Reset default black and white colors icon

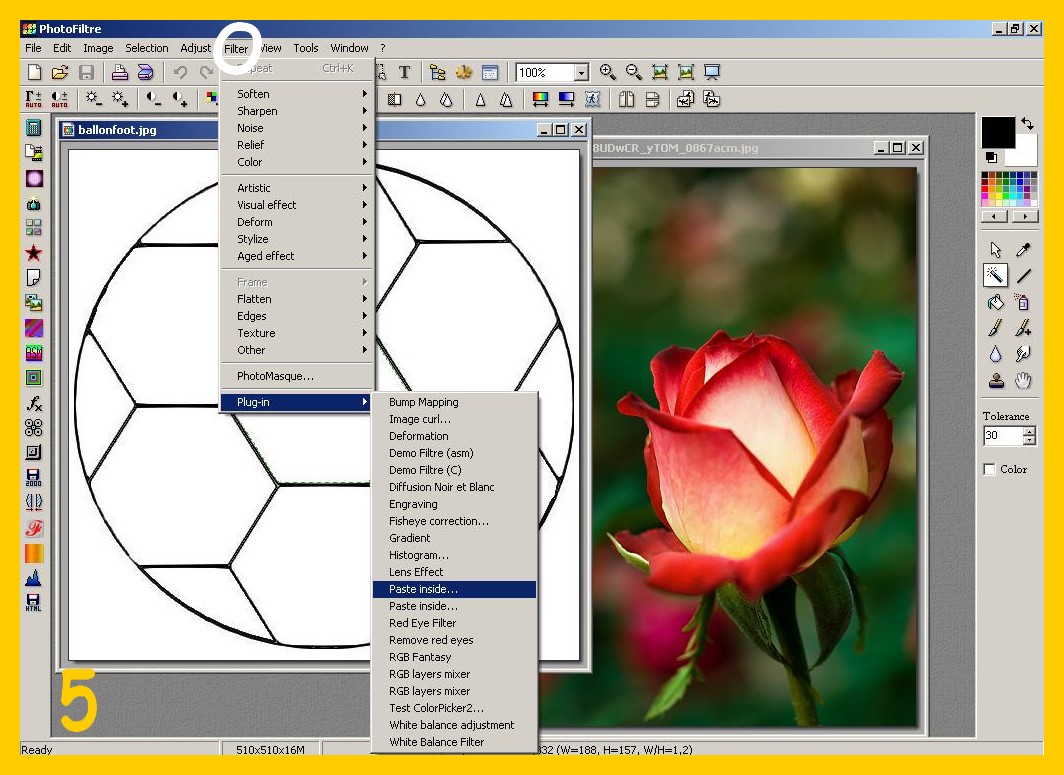click(991, 157)
